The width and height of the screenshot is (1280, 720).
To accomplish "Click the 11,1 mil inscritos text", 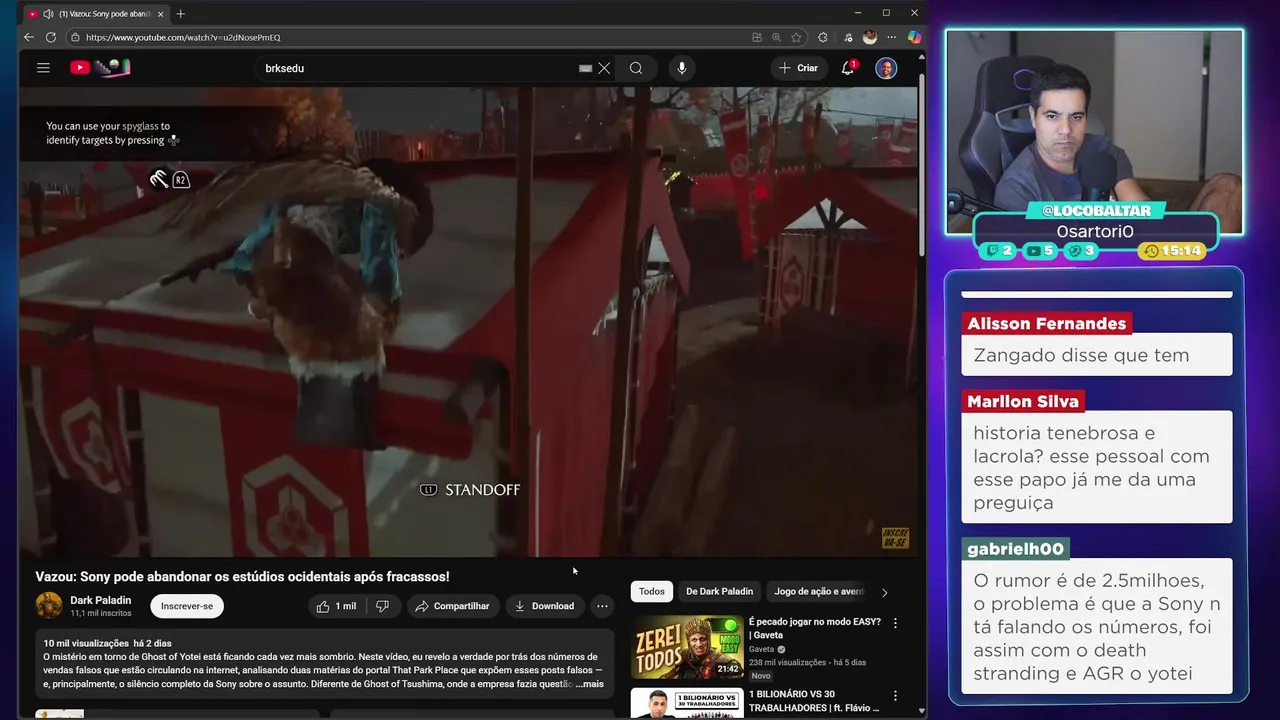I will [x=101, y=613].
